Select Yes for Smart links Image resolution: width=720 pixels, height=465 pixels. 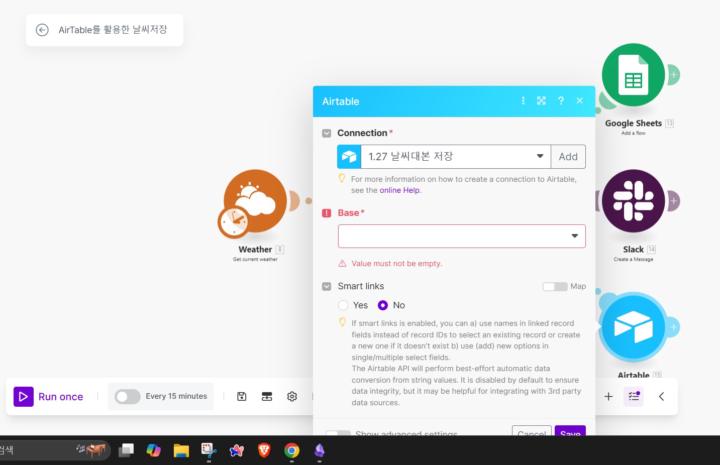coord(343,305)
